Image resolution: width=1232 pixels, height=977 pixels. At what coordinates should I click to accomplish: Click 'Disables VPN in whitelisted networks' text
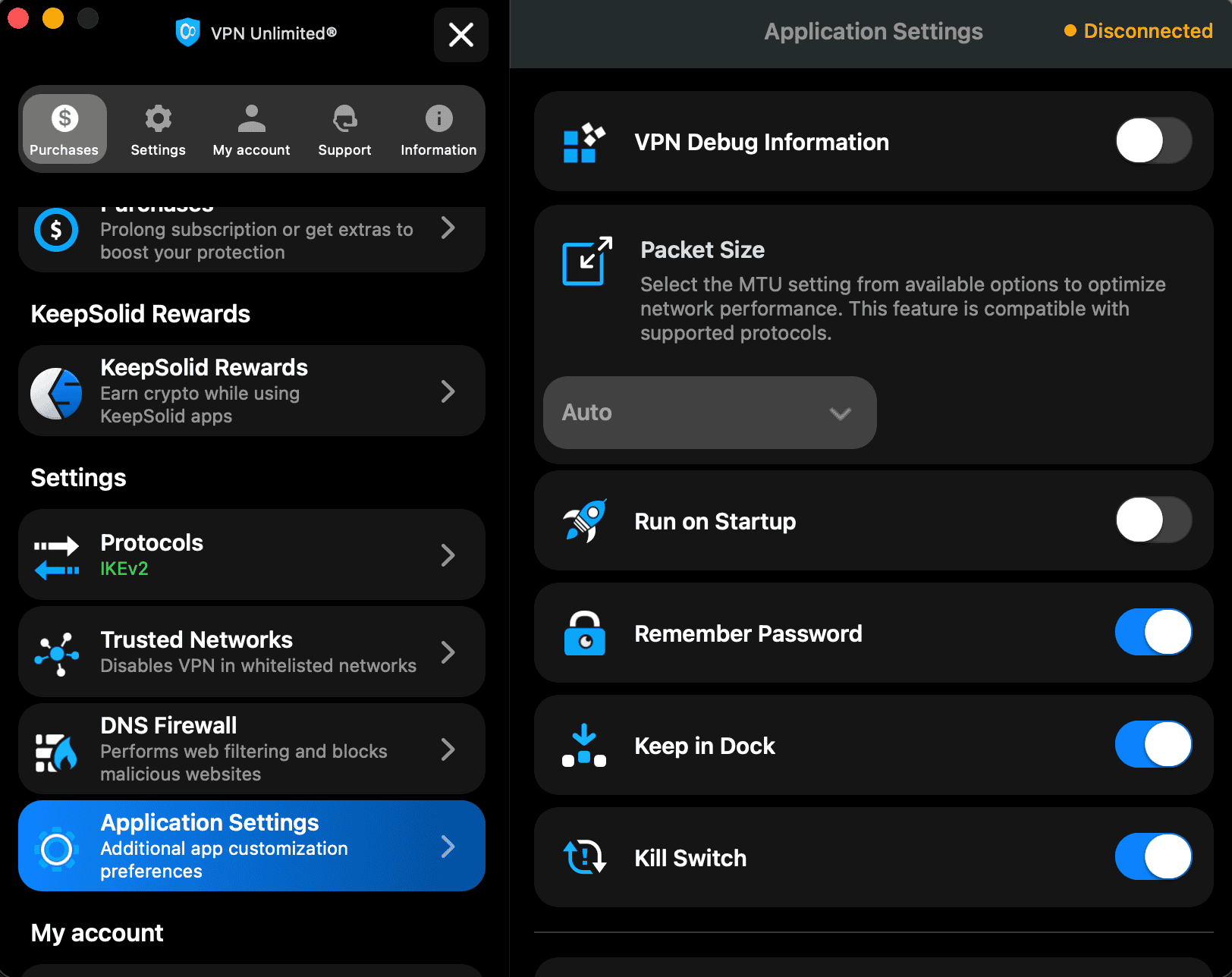tap(258, 666)
